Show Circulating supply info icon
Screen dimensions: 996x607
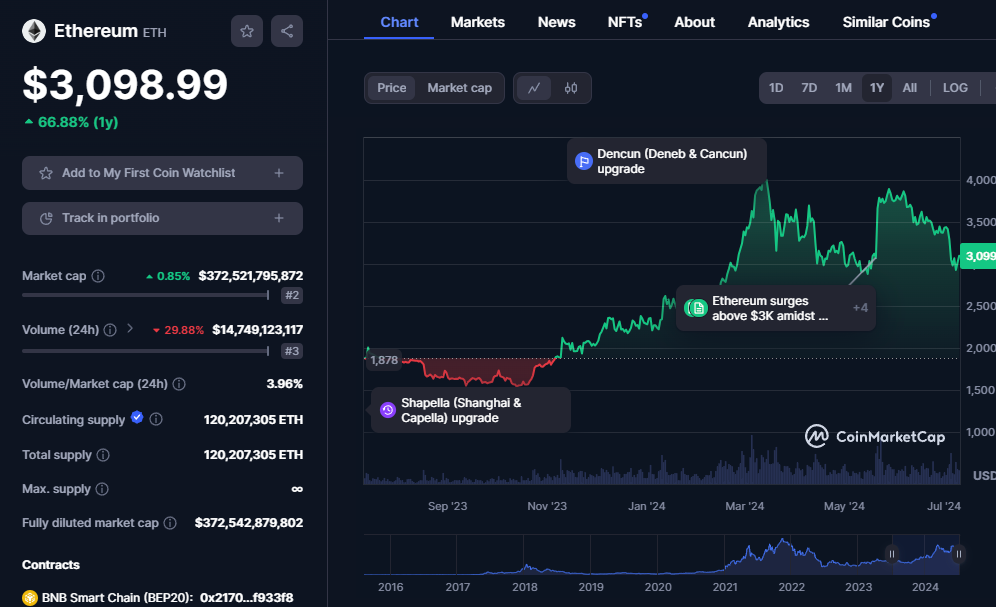pos(156,419)
